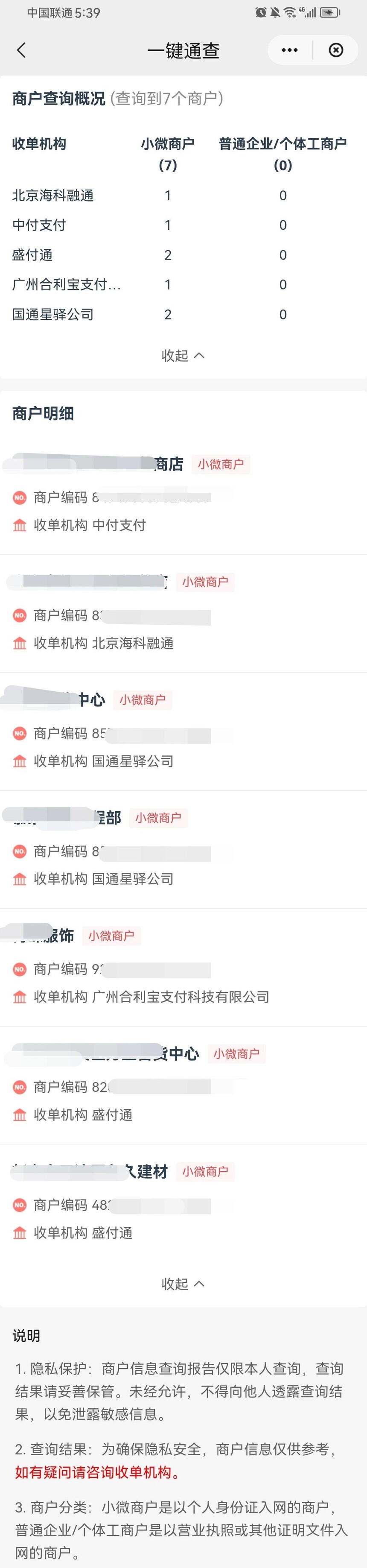Click the bank icon next to 北京海科融通
The image size is (367, 1568).
tap(20, 644)
